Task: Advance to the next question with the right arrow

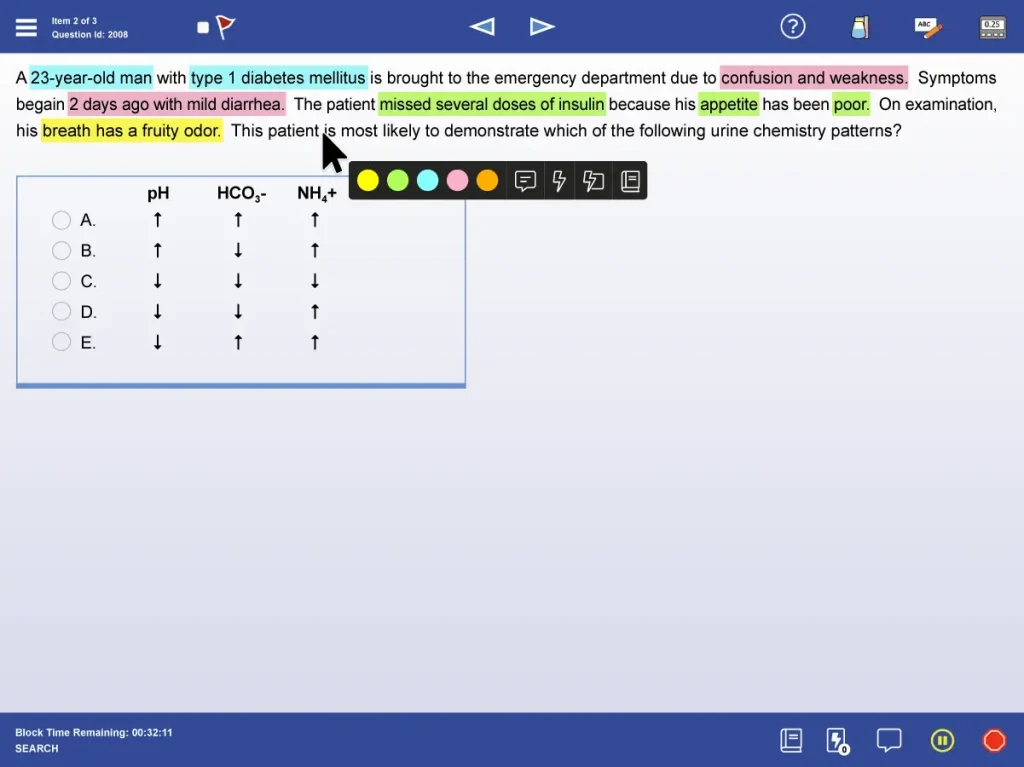Action: (543, 27)
